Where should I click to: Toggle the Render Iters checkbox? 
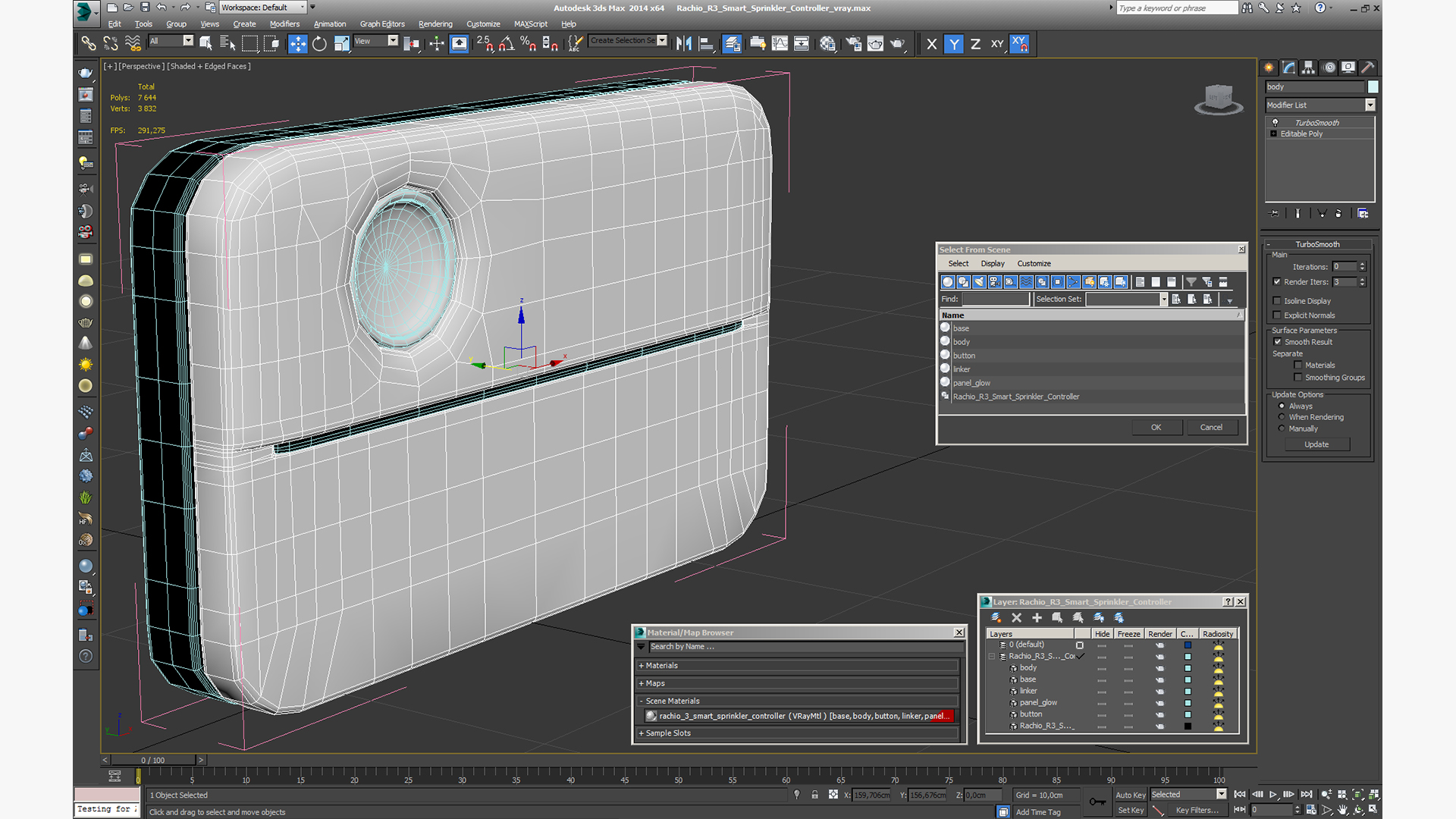1277,281
